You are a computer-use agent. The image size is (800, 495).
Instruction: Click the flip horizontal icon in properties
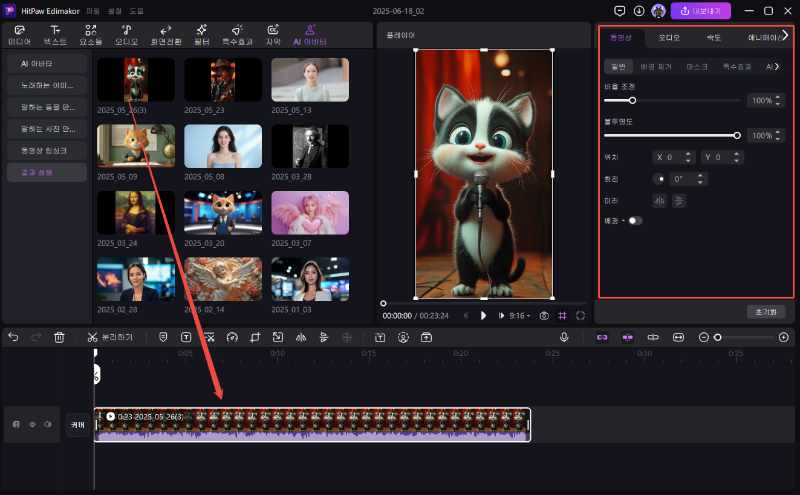tap(659, 200)
